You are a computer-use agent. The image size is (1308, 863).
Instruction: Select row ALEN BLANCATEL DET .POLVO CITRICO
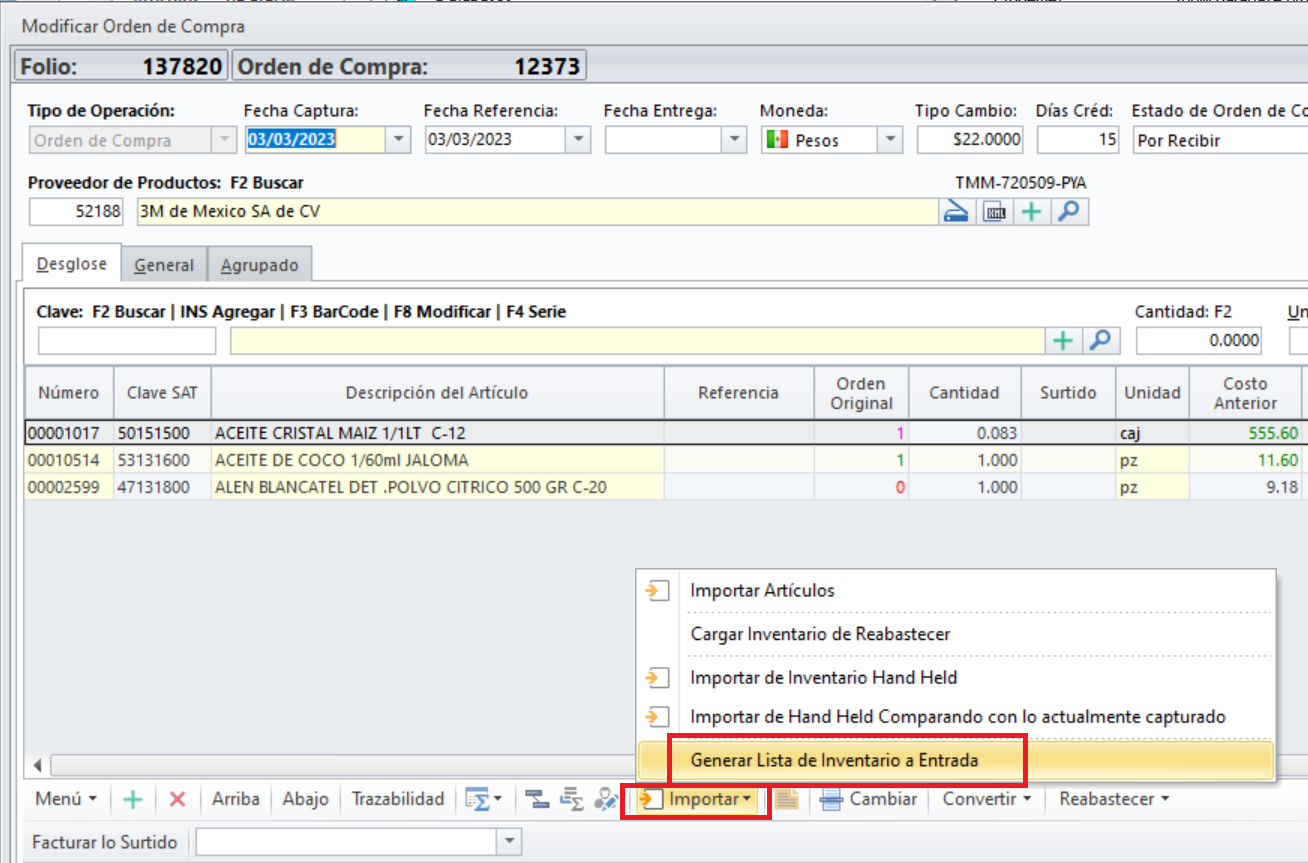(x=666, y=487)
